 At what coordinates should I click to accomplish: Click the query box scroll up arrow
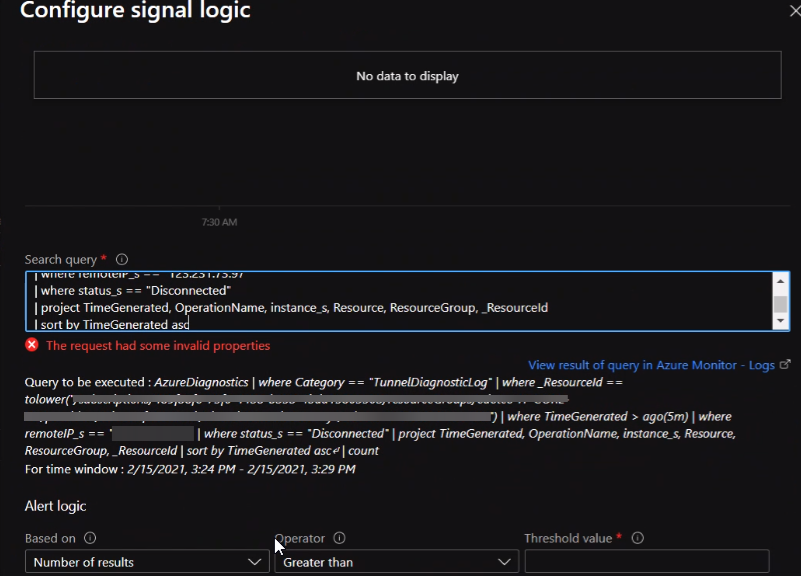click(x=781, y=281)
